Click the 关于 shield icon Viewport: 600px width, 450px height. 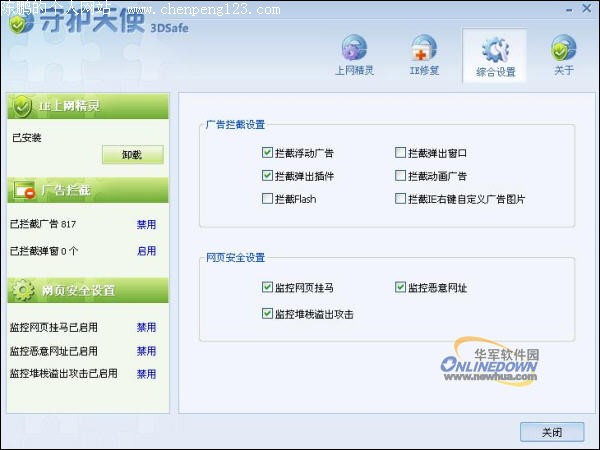(564, 50)
